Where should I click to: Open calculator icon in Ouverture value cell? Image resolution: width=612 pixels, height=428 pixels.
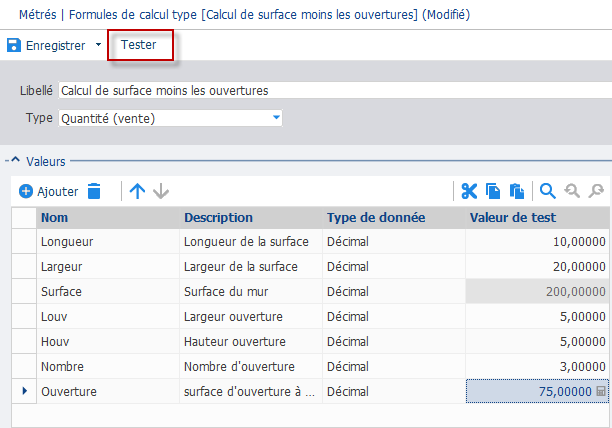tap(601, 391)
